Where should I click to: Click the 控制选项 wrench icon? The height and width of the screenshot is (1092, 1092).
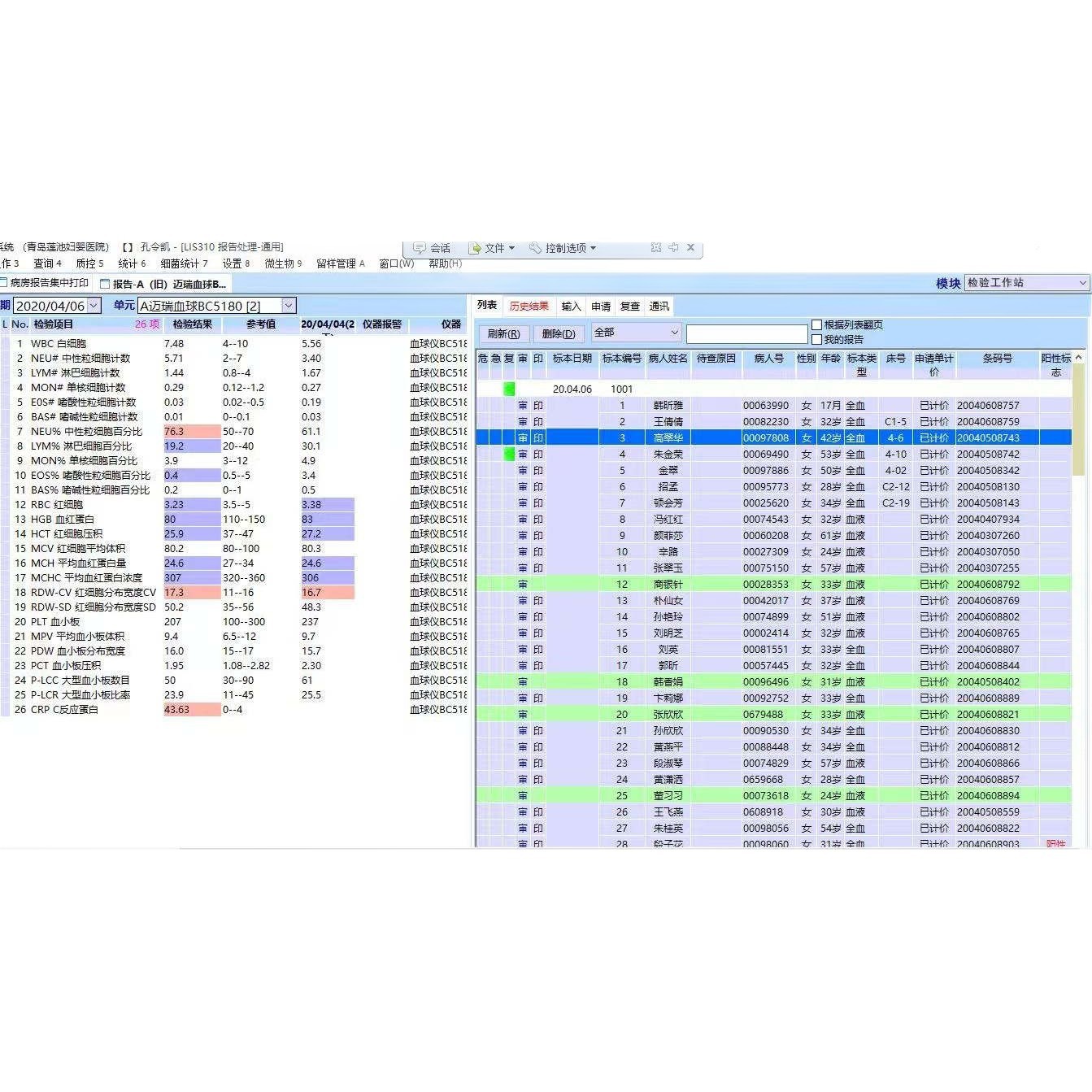coord(534,248)
